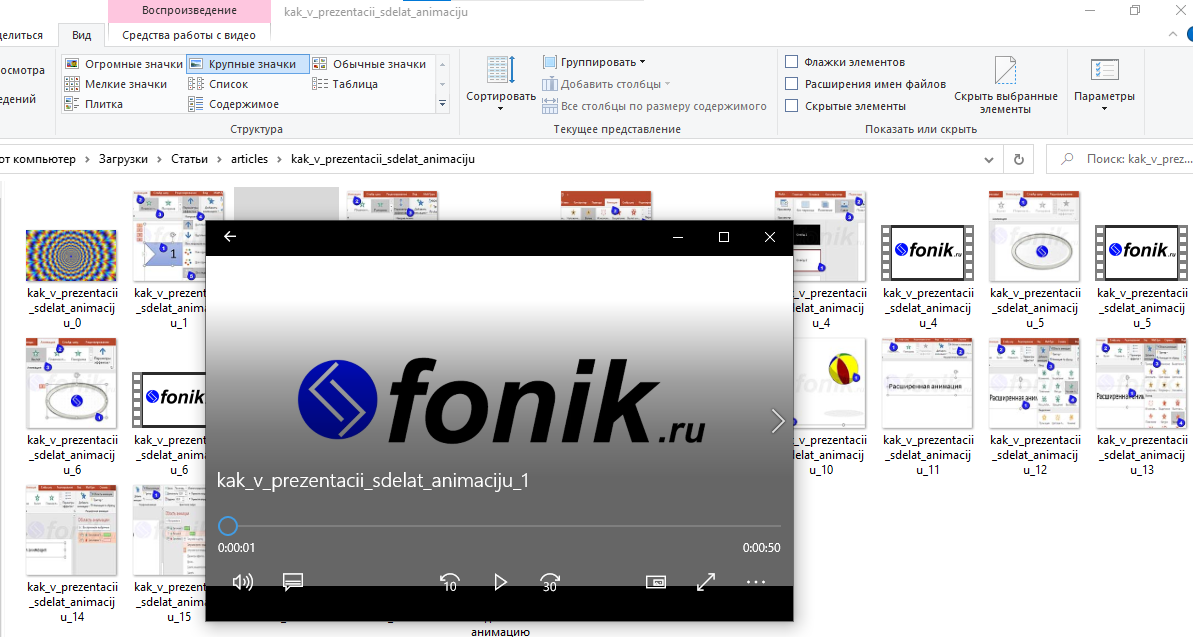Select thumbnail kak_v_prezentacii_sdelat_animaciju_12
Image resolution: width=1193 pixels, height=637 pixels.
pos(1035,384)
